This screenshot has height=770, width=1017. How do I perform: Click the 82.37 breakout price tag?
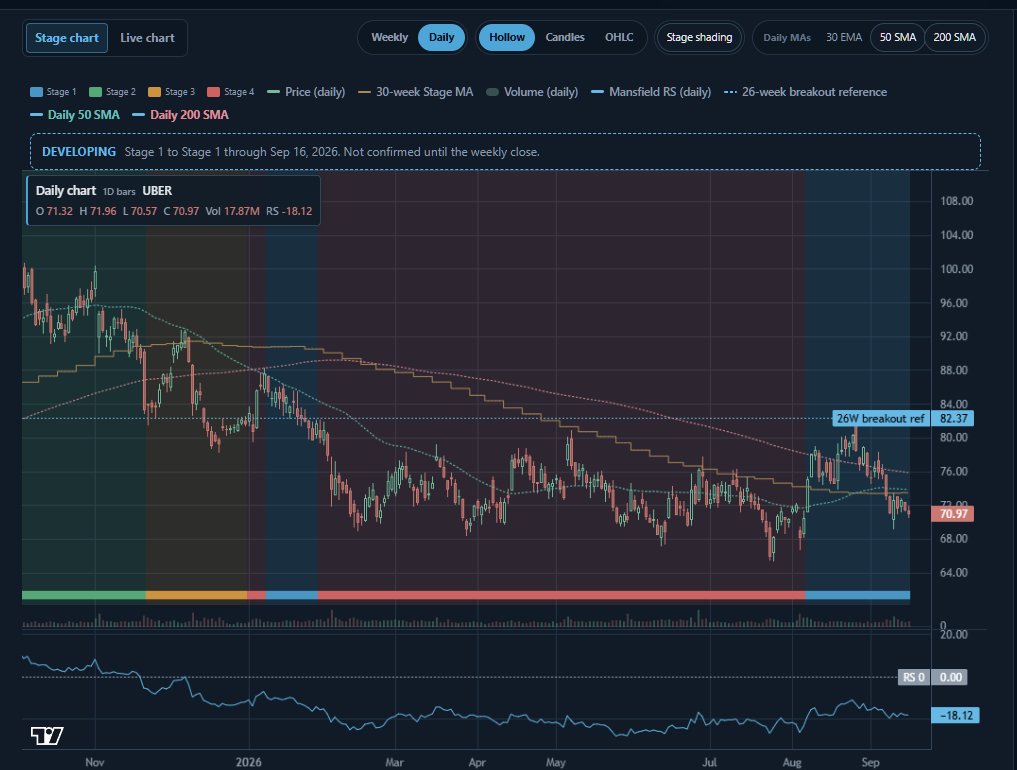pos(953,418)
